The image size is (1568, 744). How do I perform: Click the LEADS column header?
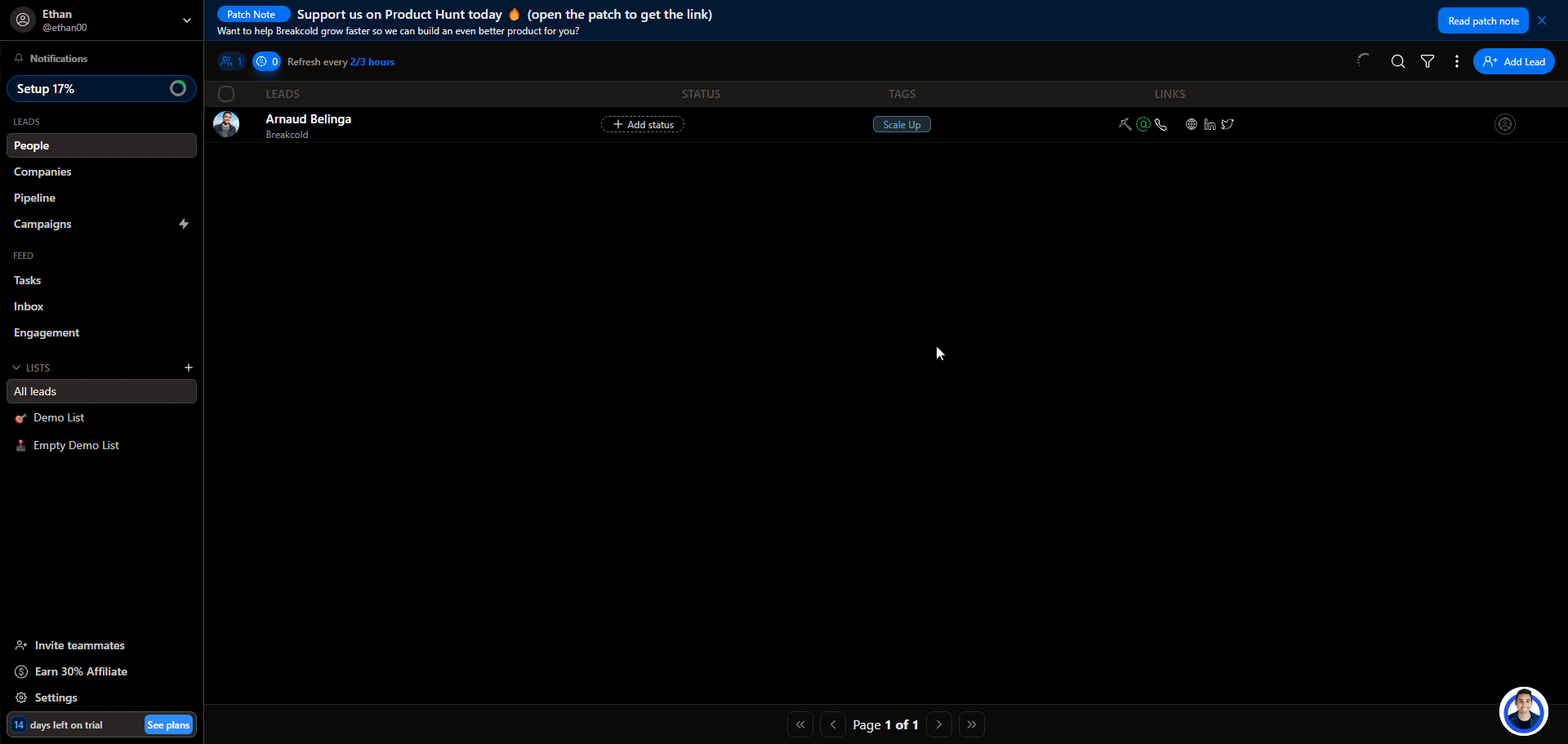(283, 94)
